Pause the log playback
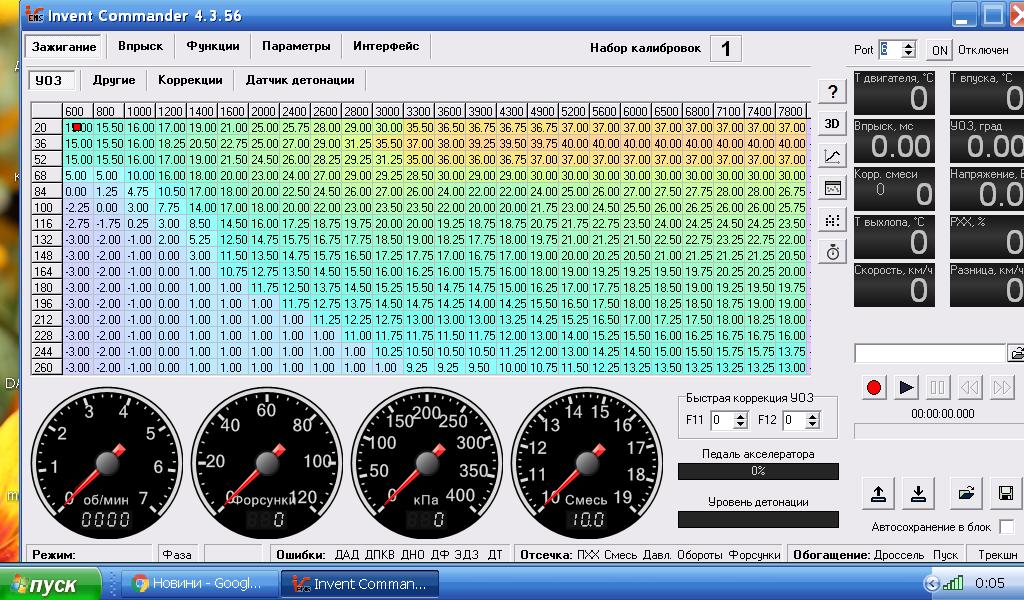 click(937, 388)
